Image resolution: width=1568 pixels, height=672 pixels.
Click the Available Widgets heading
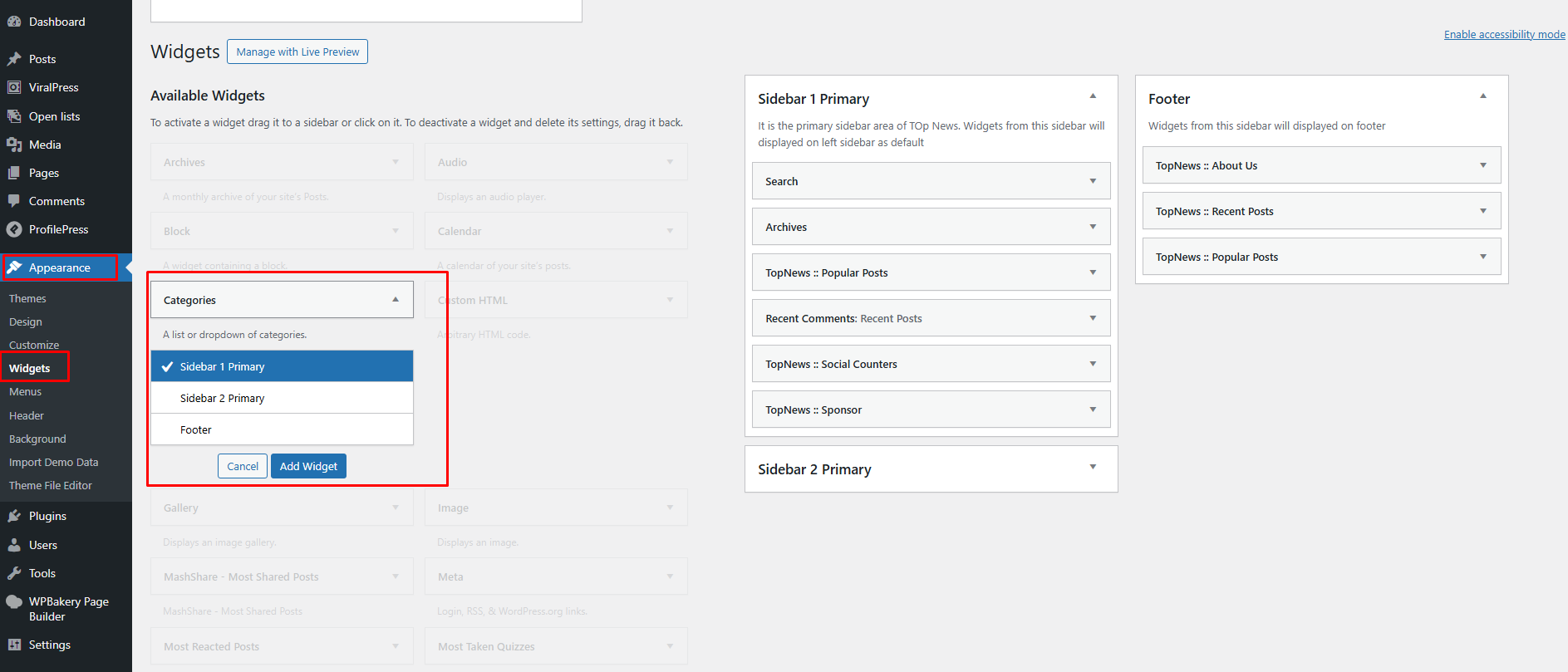click(x=208, y=96)
